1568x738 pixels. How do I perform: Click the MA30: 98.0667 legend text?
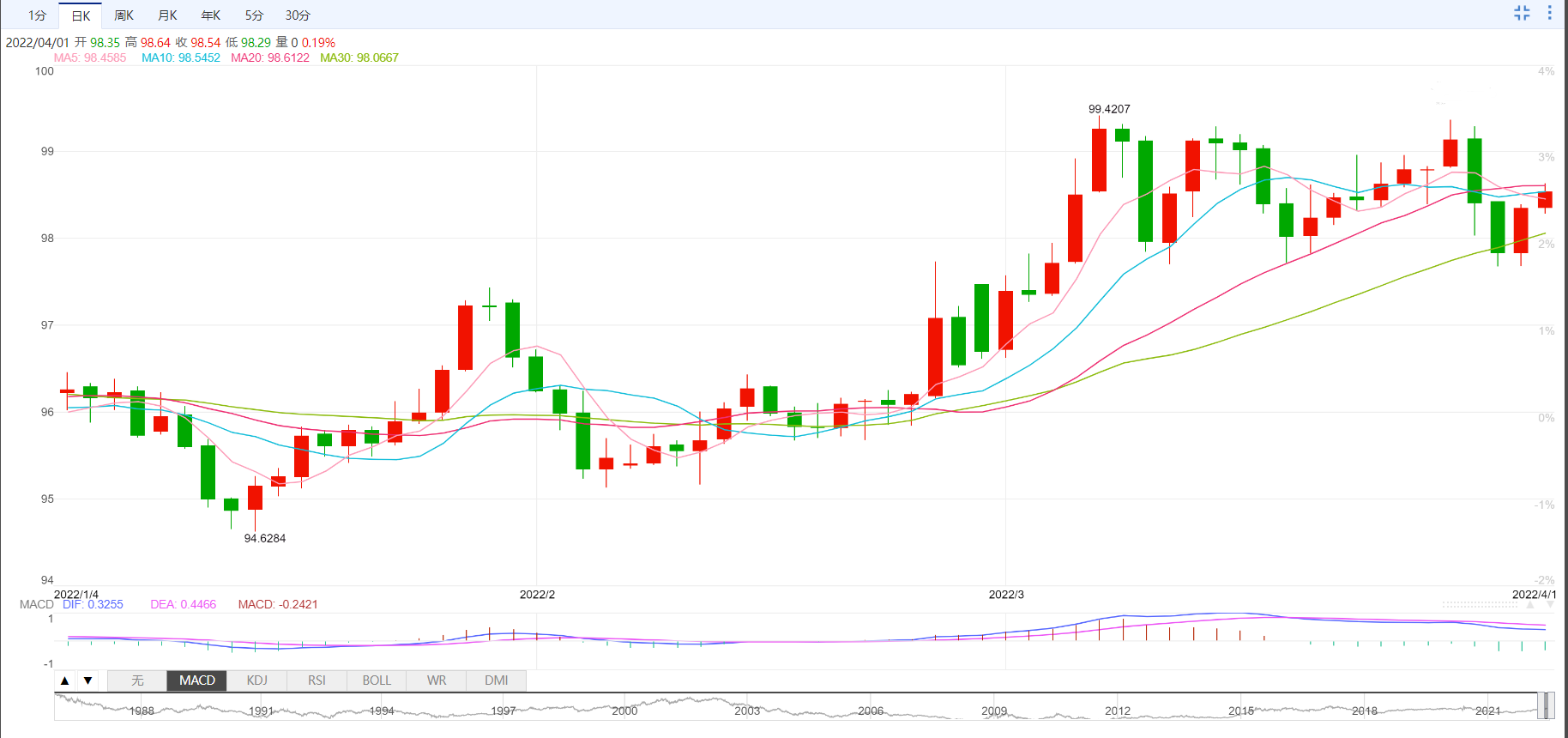pos(359,57)
